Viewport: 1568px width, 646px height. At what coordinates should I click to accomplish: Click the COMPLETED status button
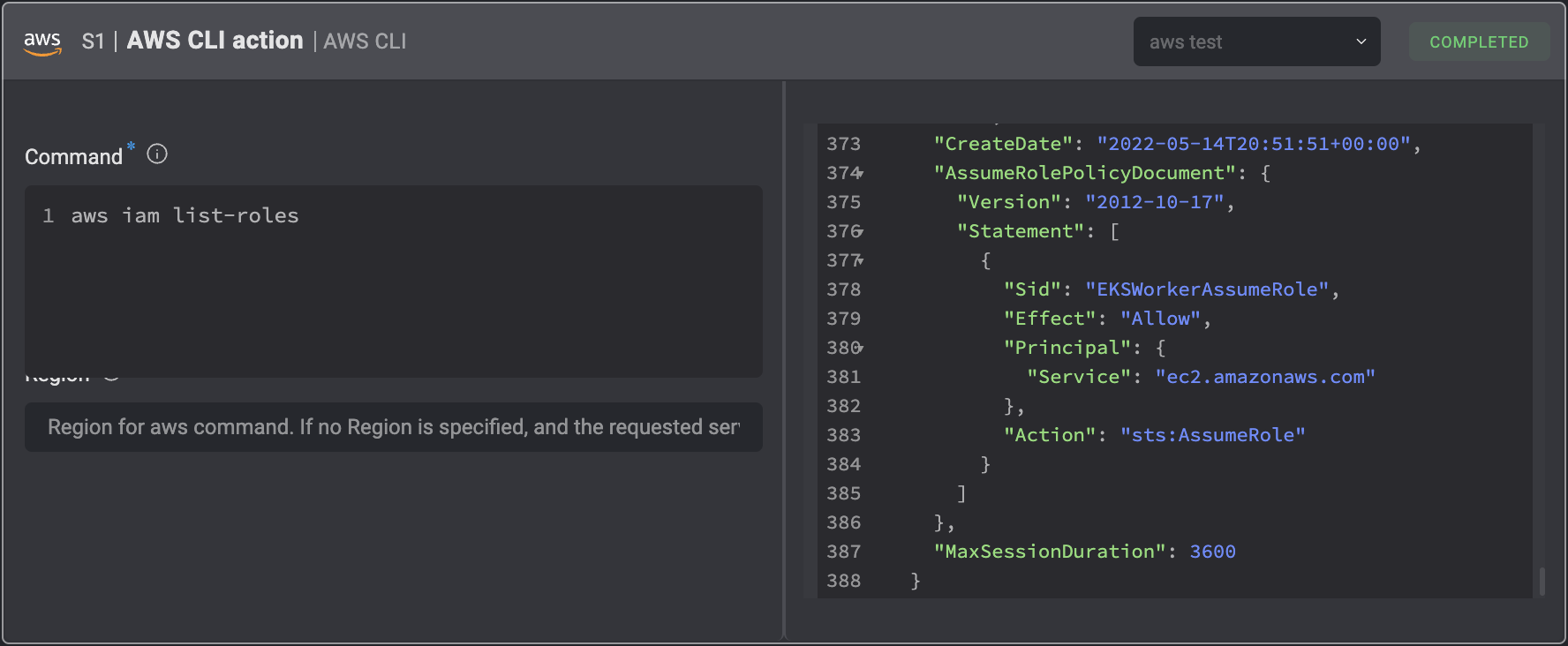point(1479,41)
